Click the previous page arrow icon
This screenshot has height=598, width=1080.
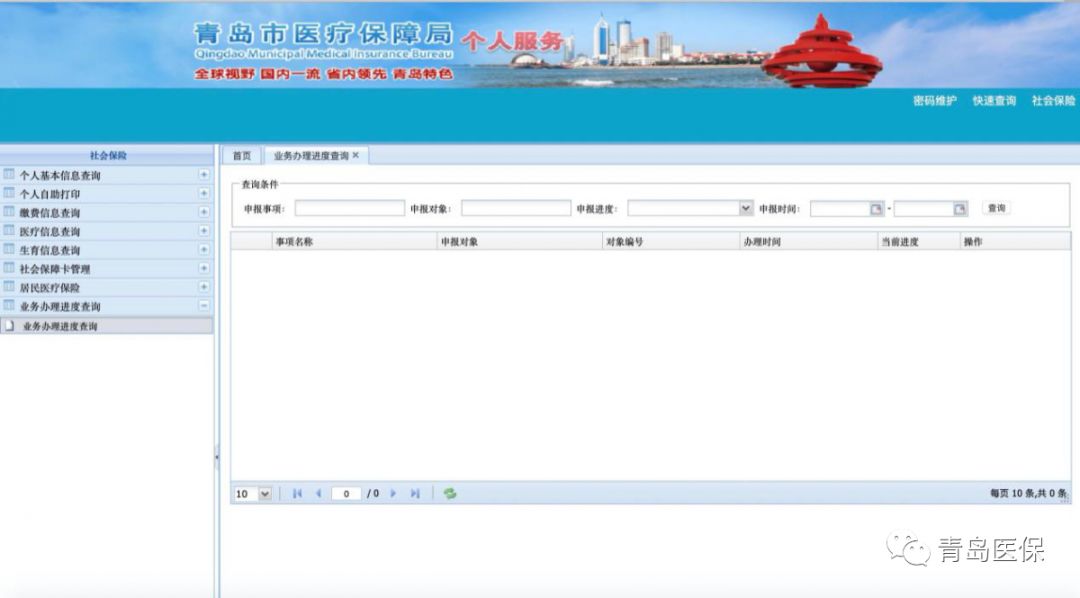pyautogui.click(x=318, y=494)
